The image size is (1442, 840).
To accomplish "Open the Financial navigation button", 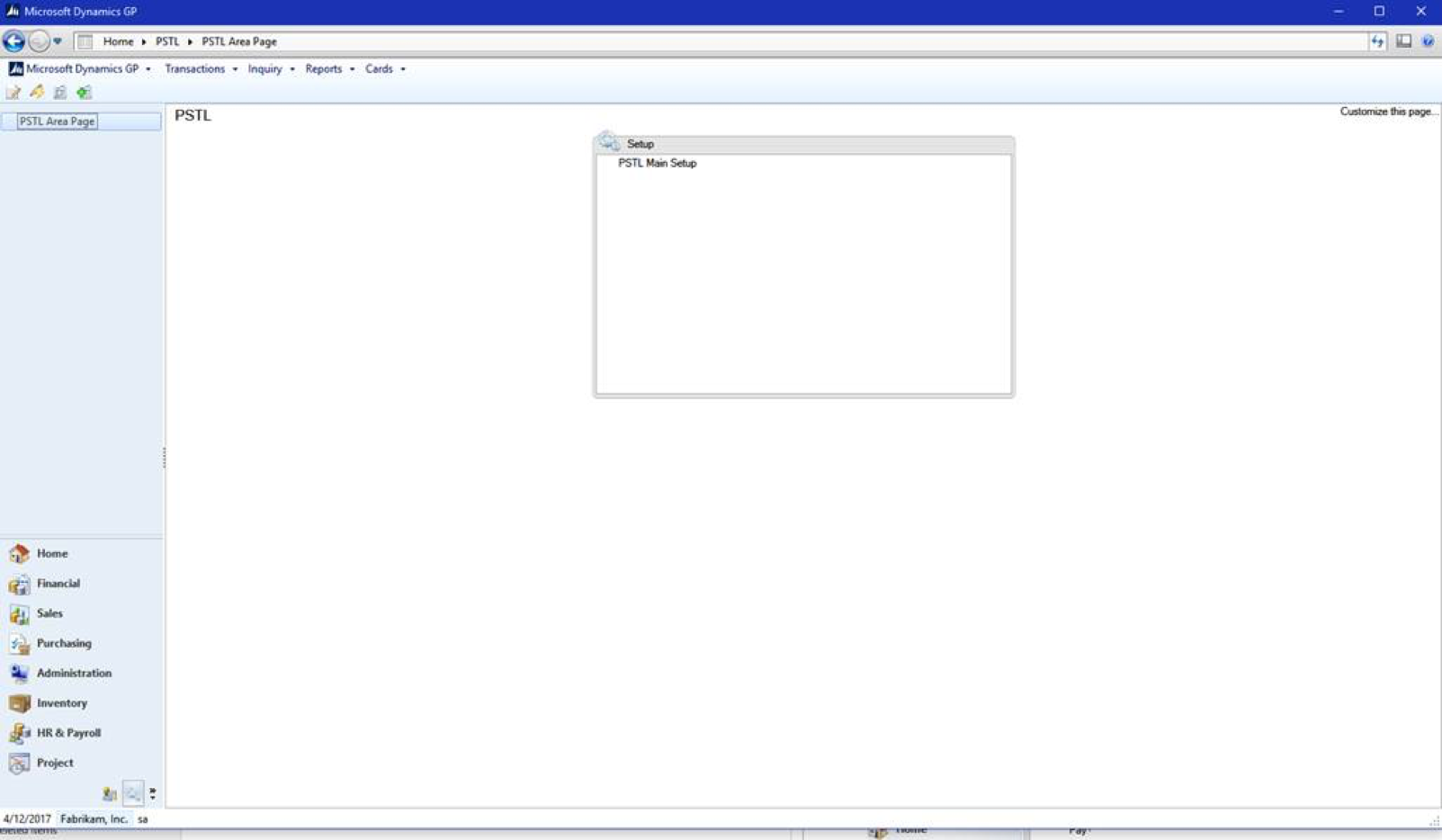I will (x=81, y=584).
